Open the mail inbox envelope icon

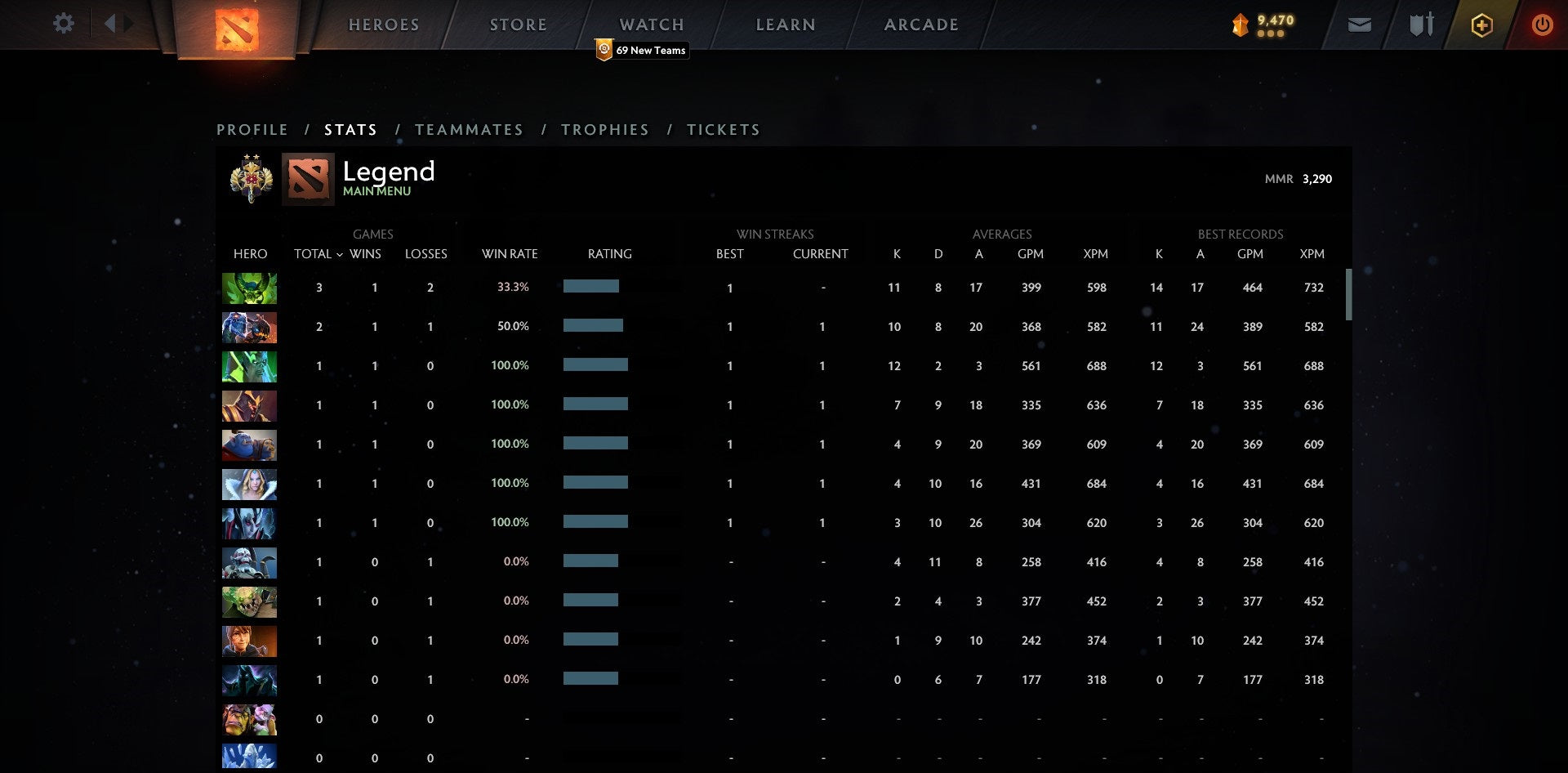pyautogui.click(x=1359, y=25)
